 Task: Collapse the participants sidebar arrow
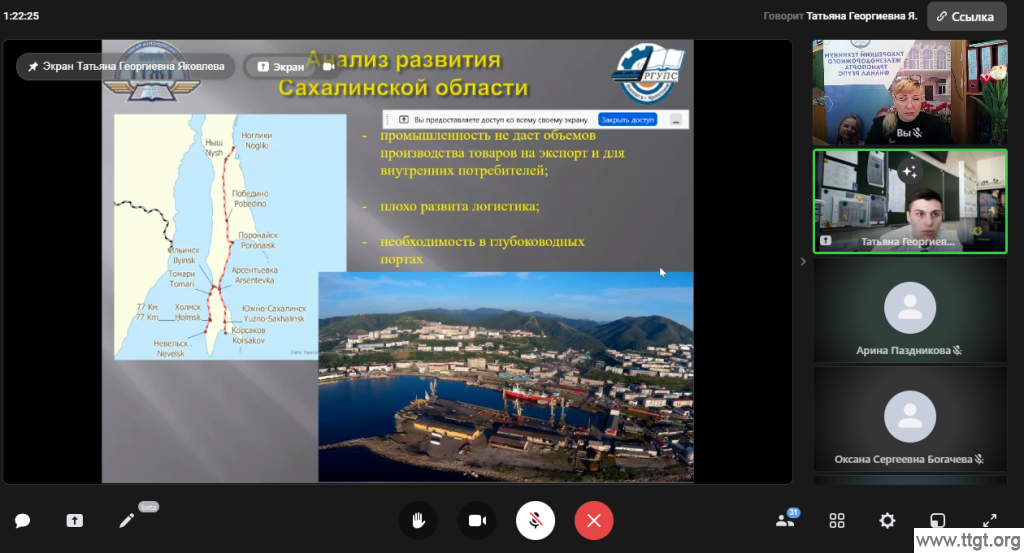point(802,262)
